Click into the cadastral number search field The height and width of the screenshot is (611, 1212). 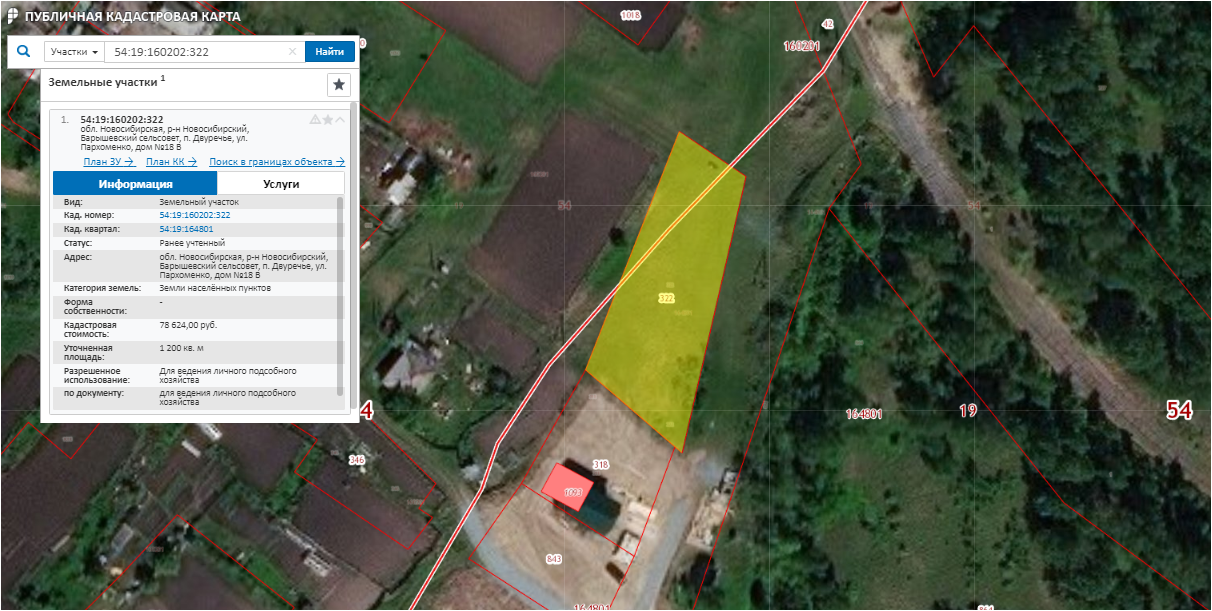195,52
